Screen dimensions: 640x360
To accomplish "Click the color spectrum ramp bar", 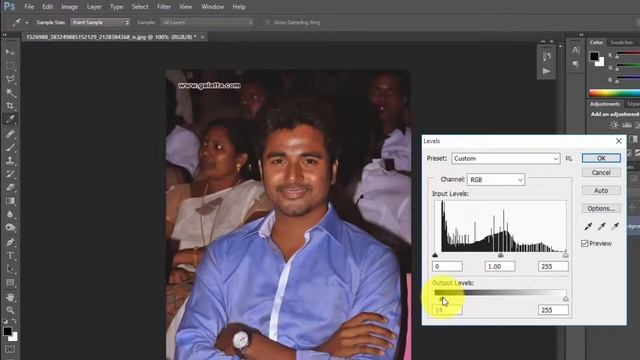I will coord(614,93).
